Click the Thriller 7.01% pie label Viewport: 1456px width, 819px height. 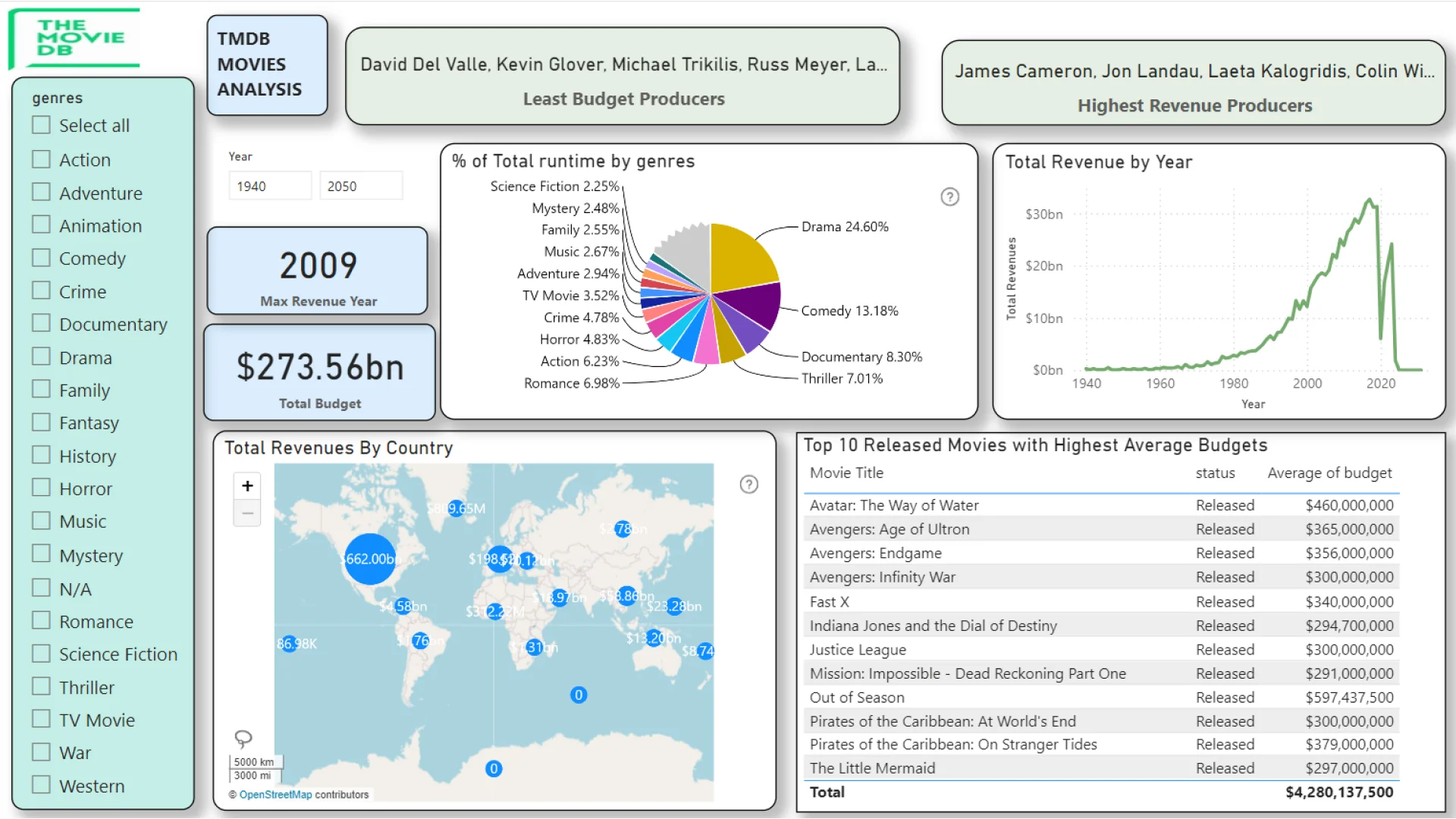[842, 378]
